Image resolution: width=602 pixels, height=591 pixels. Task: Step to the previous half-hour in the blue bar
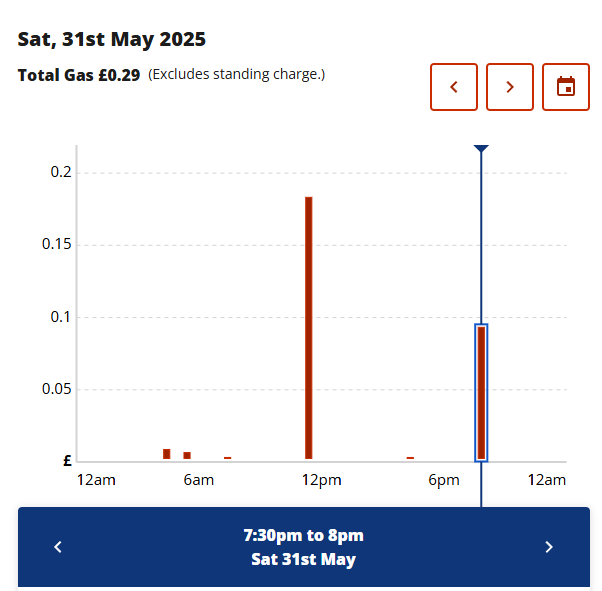click(x=58, y=547)
